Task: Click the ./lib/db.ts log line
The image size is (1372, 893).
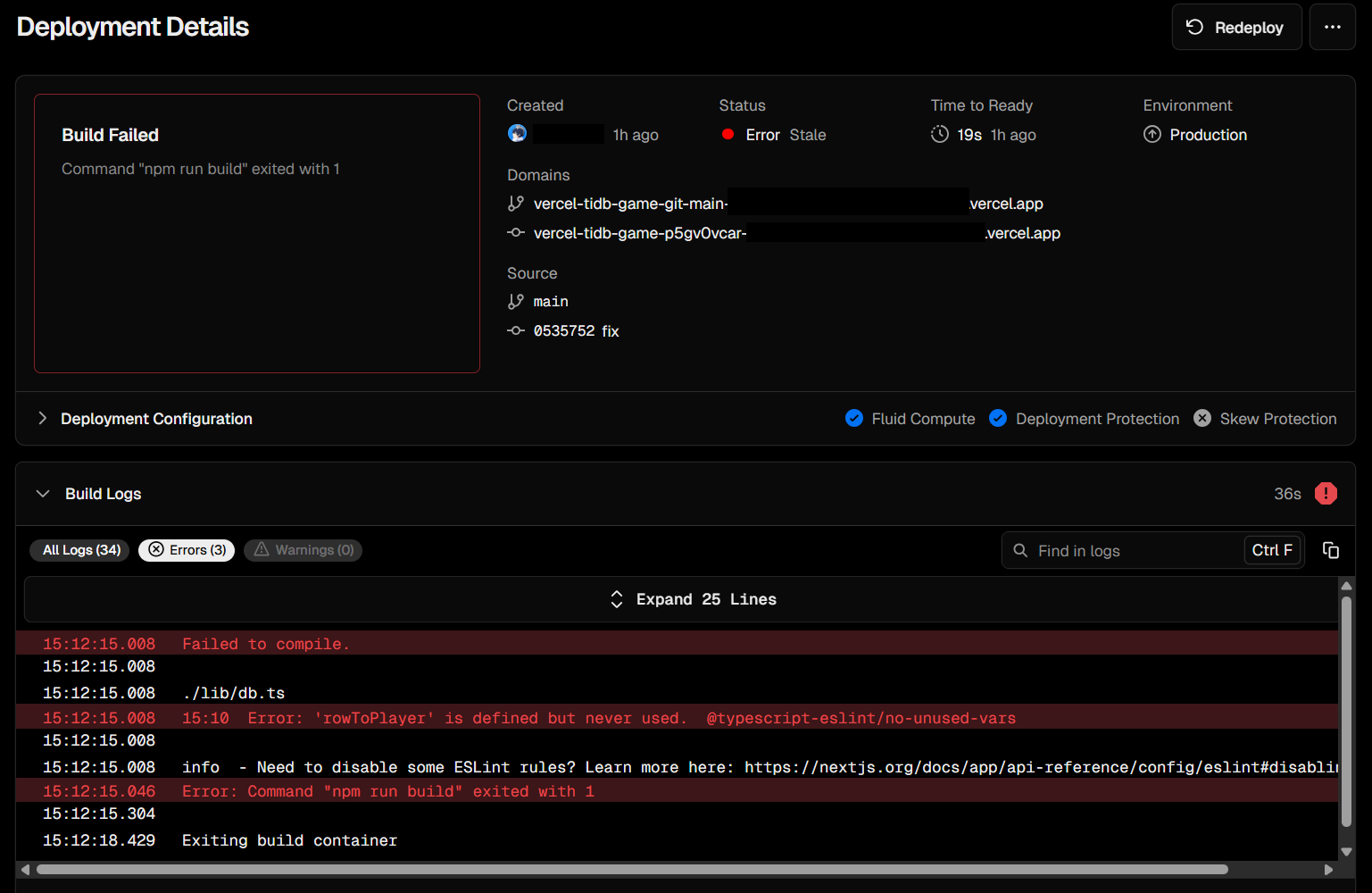Action: pyautogui.click(x=677, y=693)
